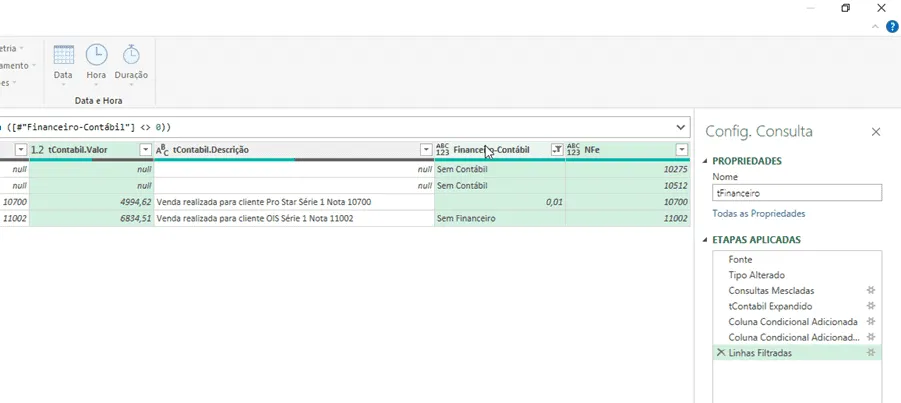Delete the Linhas Filtradas step with X icon
The height and width of the screenshot is (403, 901).
(x=721, y=352)
